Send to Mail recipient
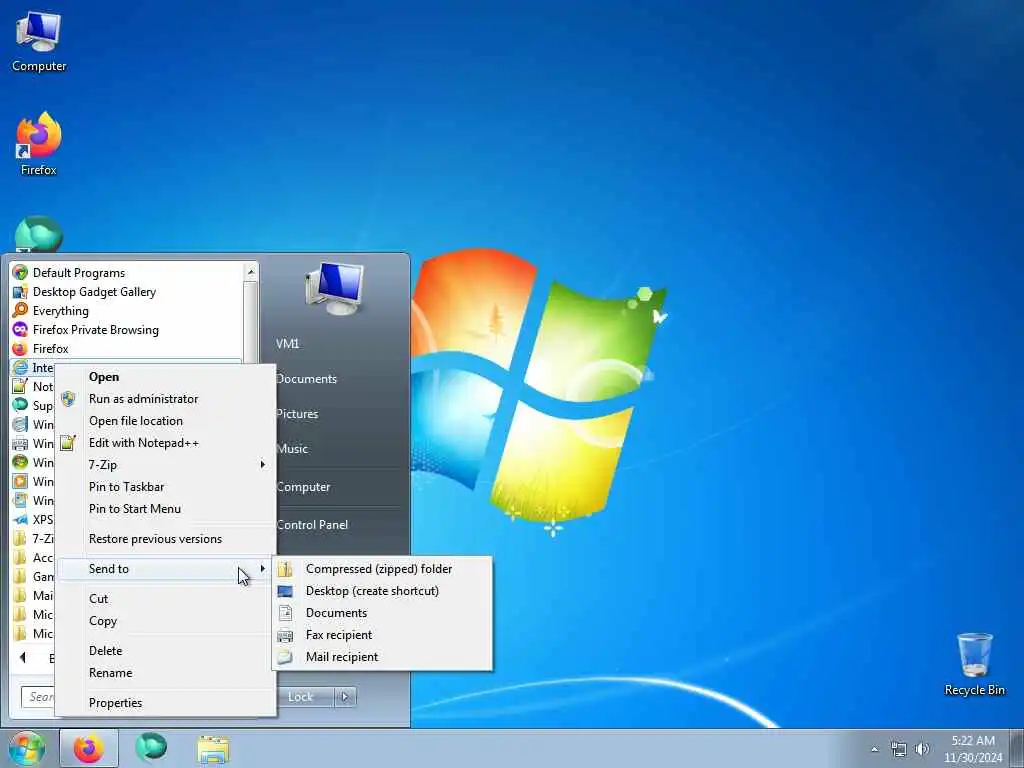This screenshot has width=1024, height=768. (x=382, y=657)
